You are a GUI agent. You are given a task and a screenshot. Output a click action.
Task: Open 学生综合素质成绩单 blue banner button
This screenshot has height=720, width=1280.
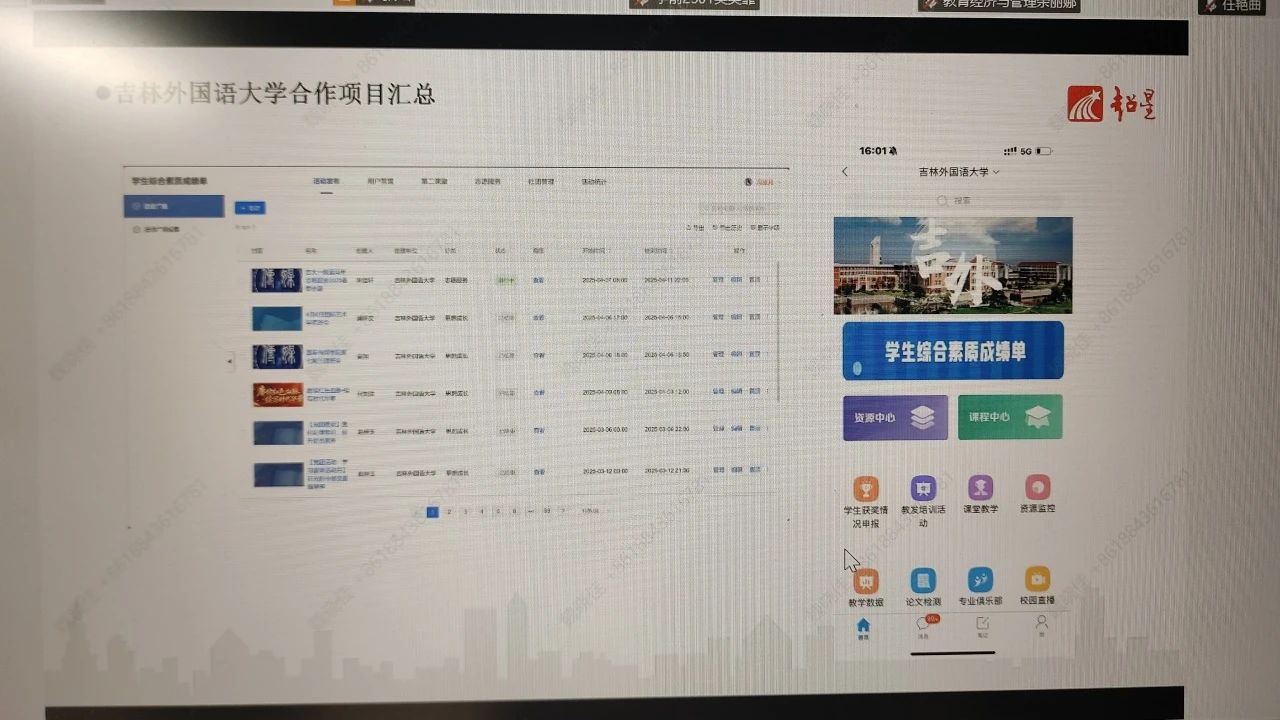click(953, 351)
